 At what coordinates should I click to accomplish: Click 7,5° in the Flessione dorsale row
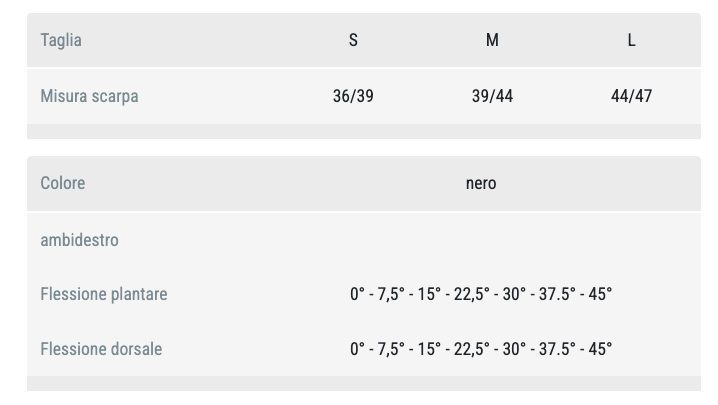[391, 350]
